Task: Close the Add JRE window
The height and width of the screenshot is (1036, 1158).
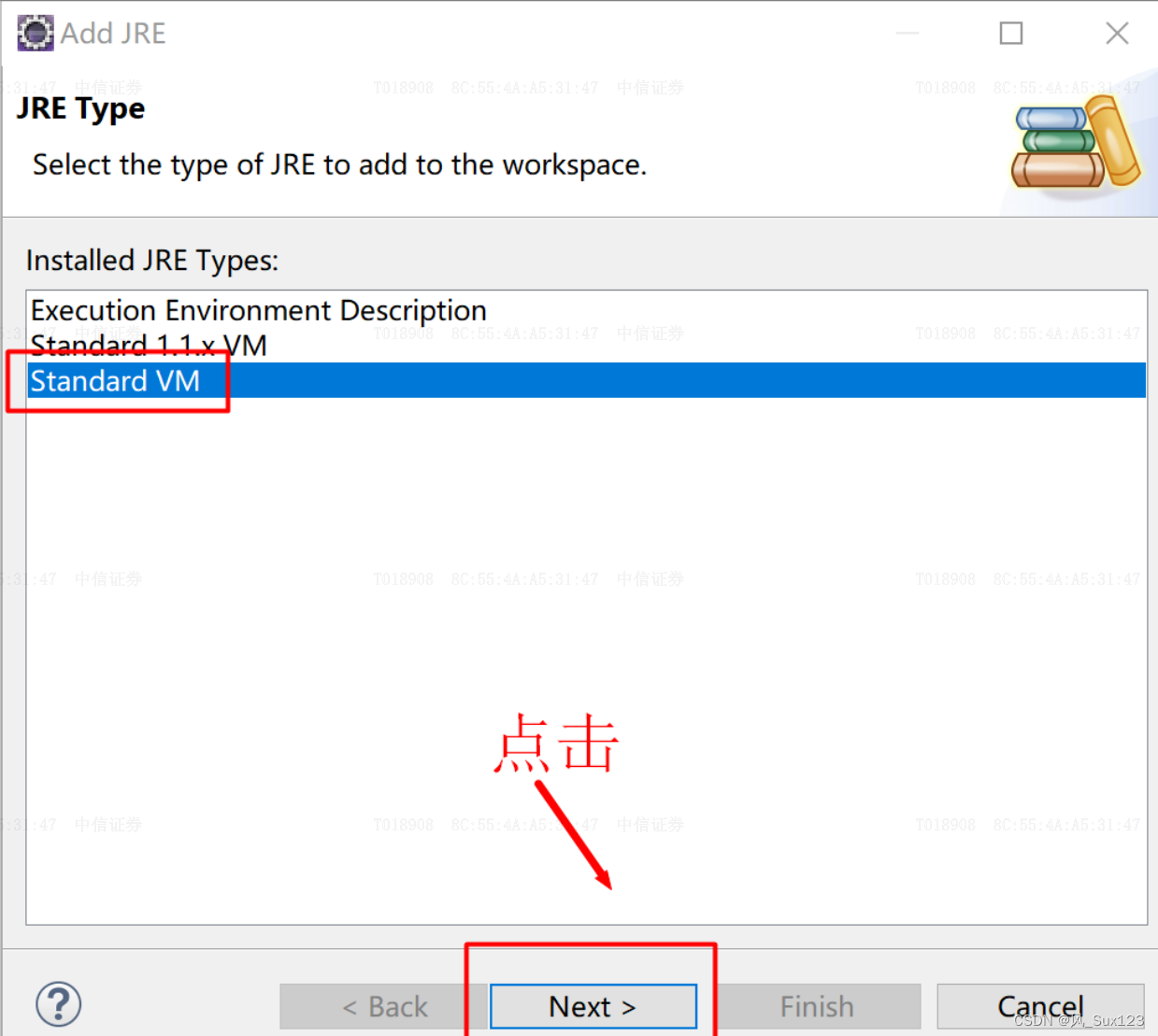Action: coord(1117,34)
